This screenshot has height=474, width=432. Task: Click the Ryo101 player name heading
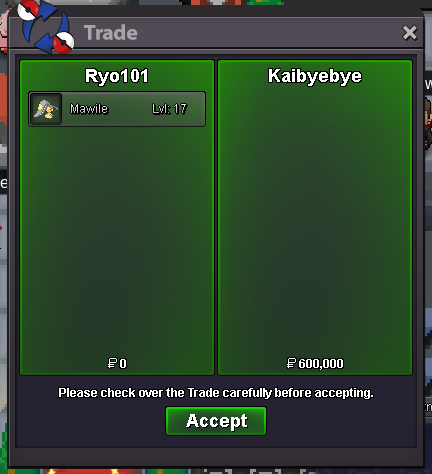(x=117, y=76)
